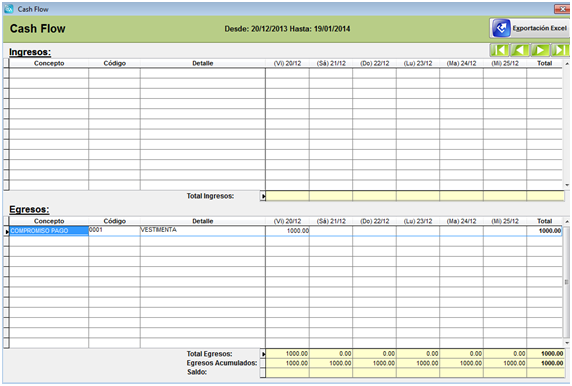The width and height of the screenshot is (572, 386).
Task: Click the Ingresos section heading
Action: pos(30,52)
